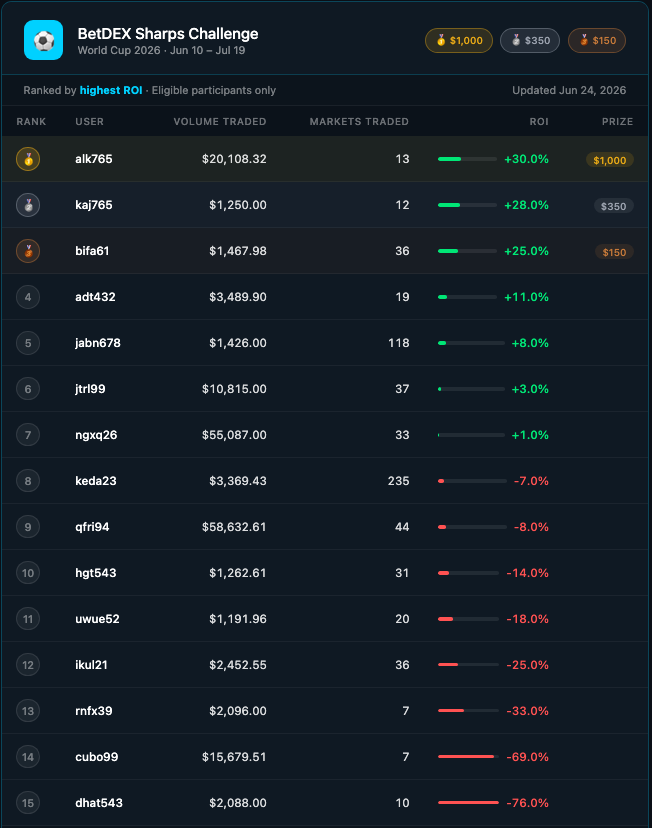This screenshot has height=828, width=652.
Task: Click rank 8 badge for keda23
Action: [28, 481]
